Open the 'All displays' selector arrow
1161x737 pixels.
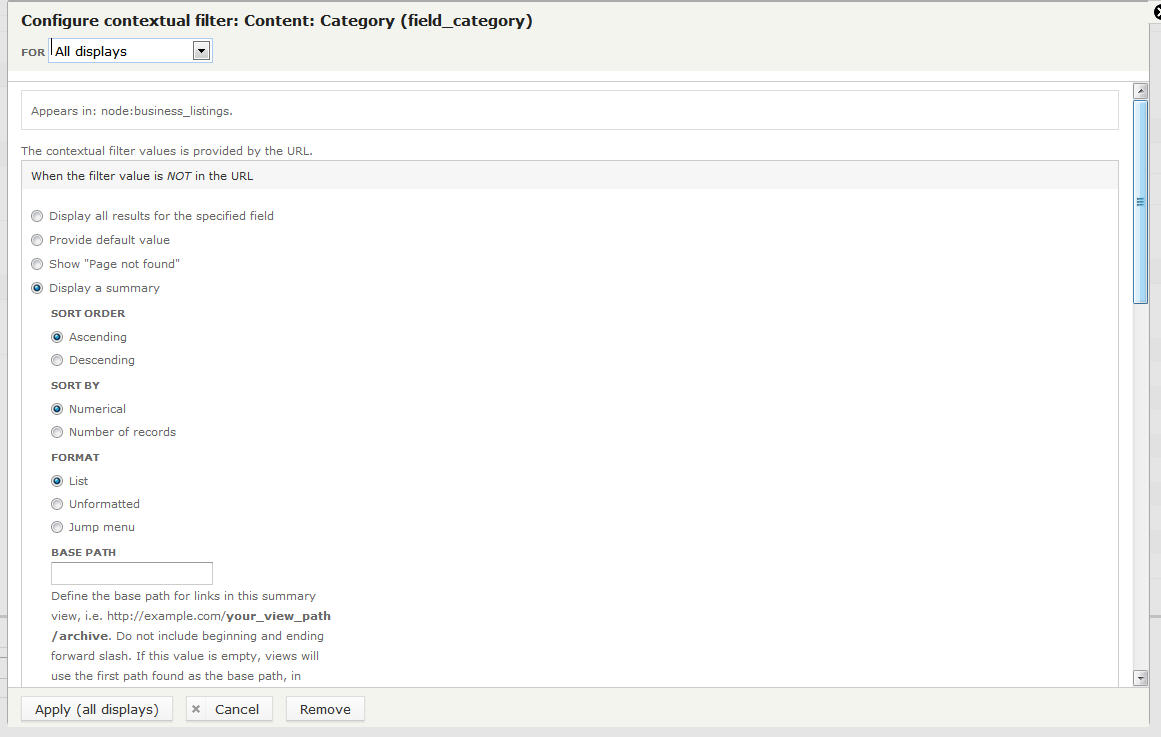(202, 50)
